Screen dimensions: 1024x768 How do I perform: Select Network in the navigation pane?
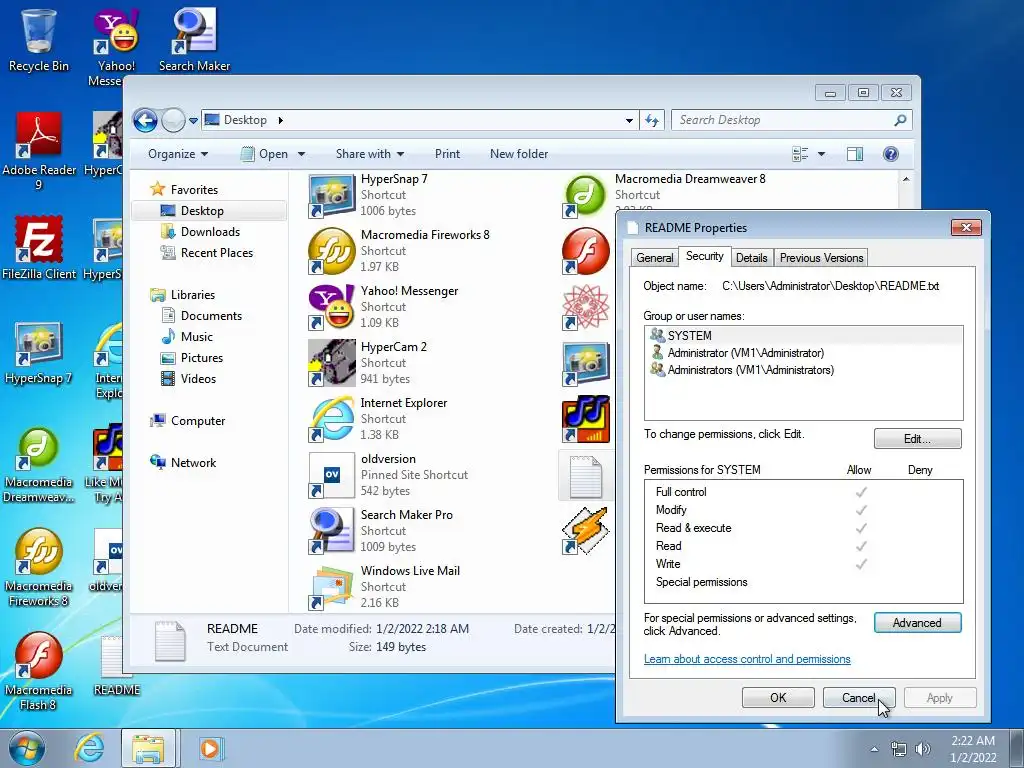pyautogui.click(x=183, y=463)
